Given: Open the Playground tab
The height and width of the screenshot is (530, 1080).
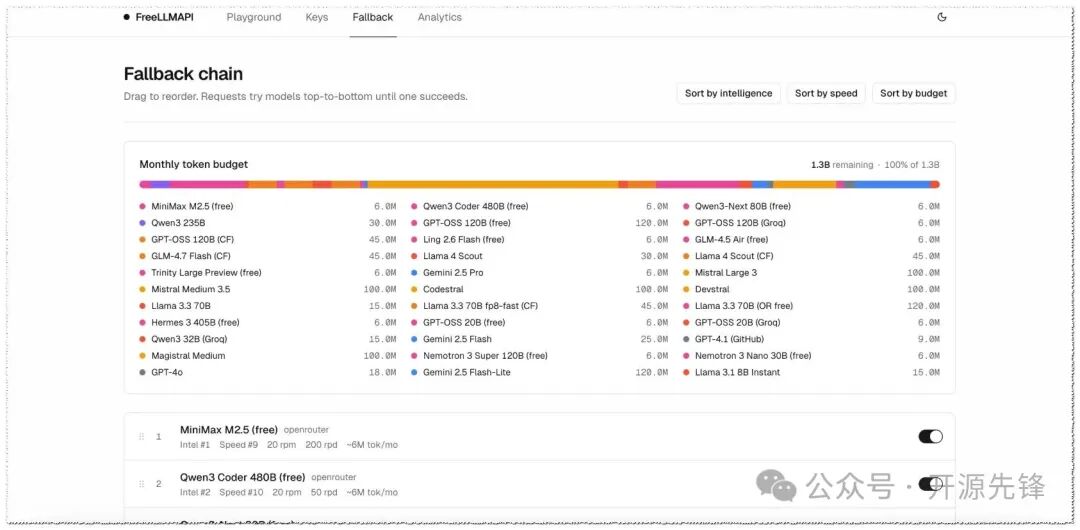Looking at the screenshot, I should coord(253,17).
